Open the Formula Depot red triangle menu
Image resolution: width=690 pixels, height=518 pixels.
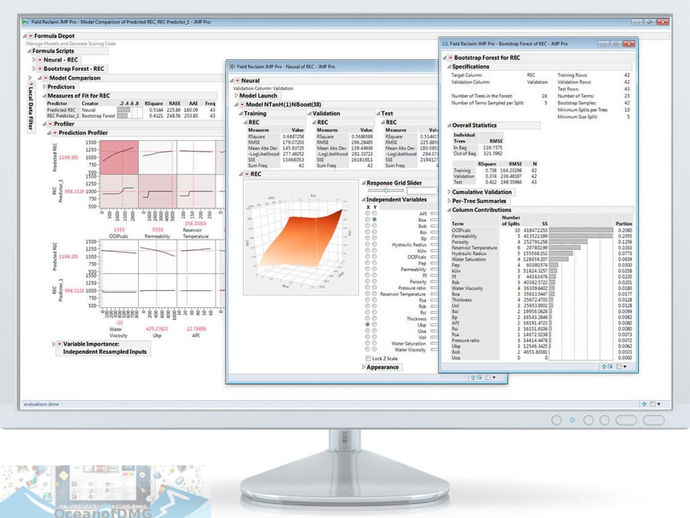pyautogui.click(x=30, y=36)
